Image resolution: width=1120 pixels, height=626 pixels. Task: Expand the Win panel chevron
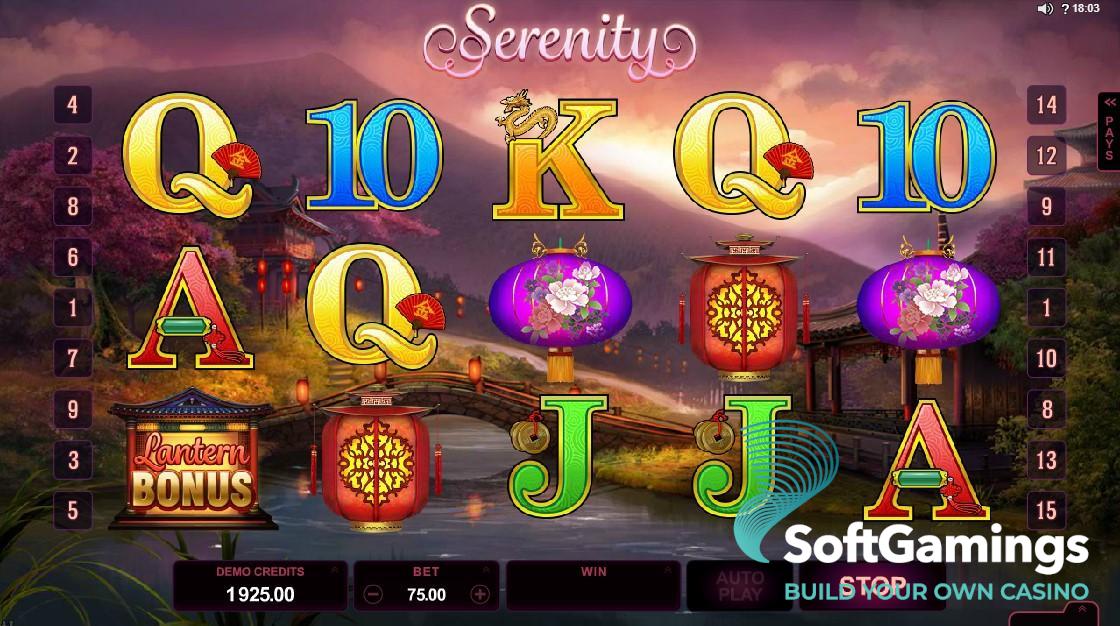point(668,570)
